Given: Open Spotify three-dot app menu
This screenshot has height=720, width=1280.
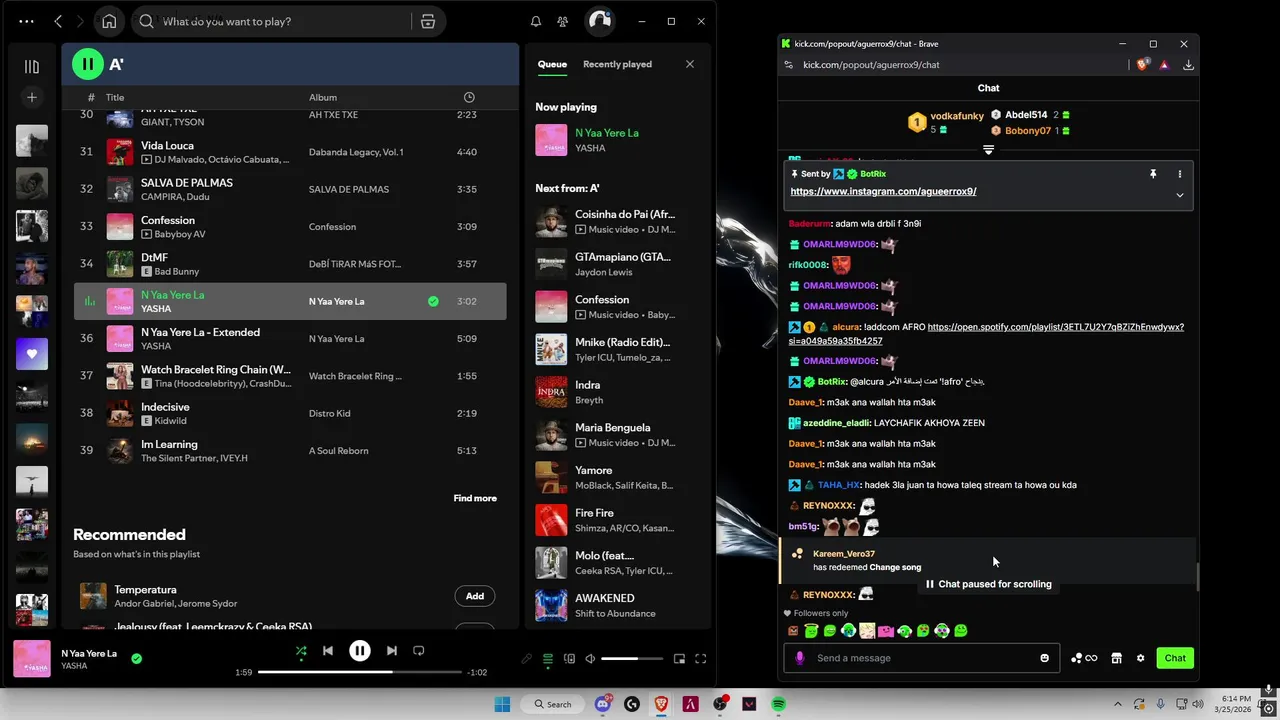Looking at the screenshot, I should pyautogui.click(x=26, y=21).
